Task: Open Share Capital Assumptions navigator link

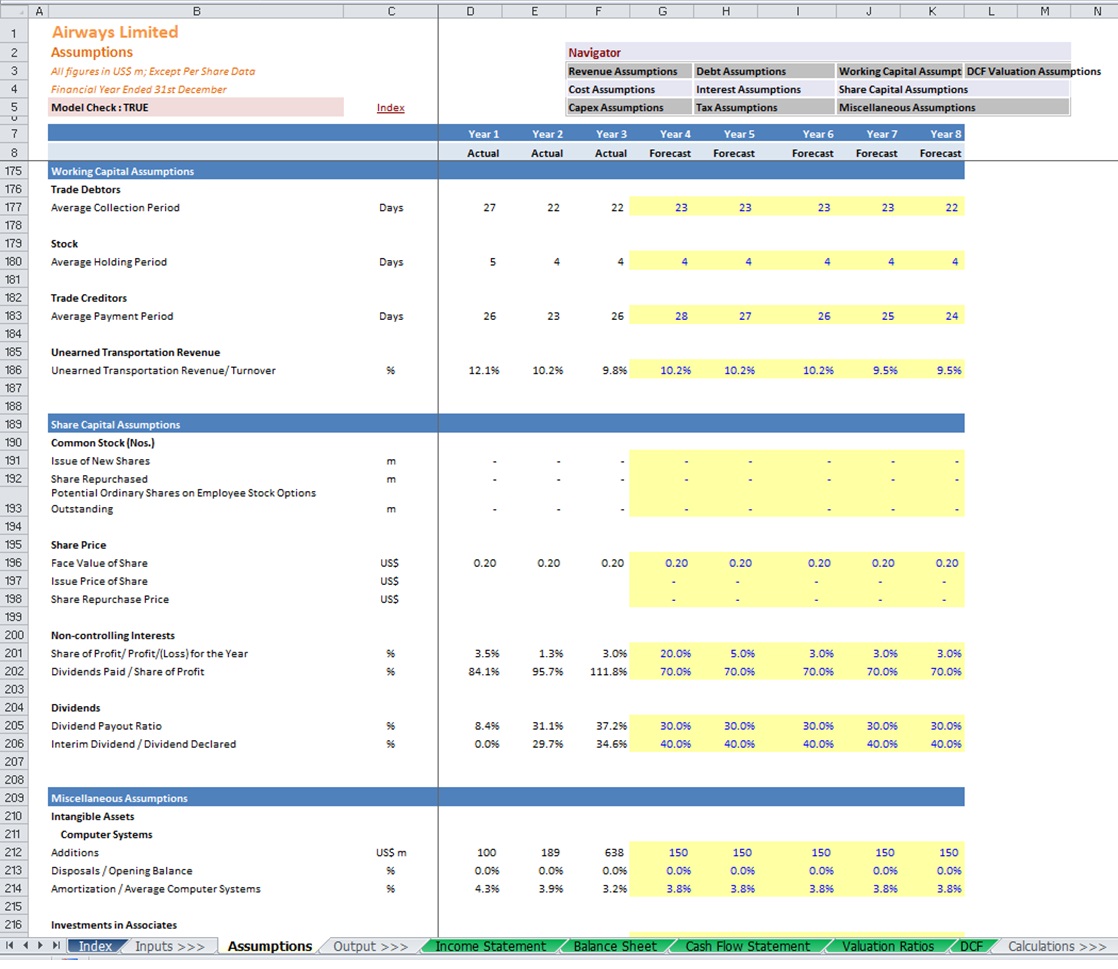Action: coord(953,91)
